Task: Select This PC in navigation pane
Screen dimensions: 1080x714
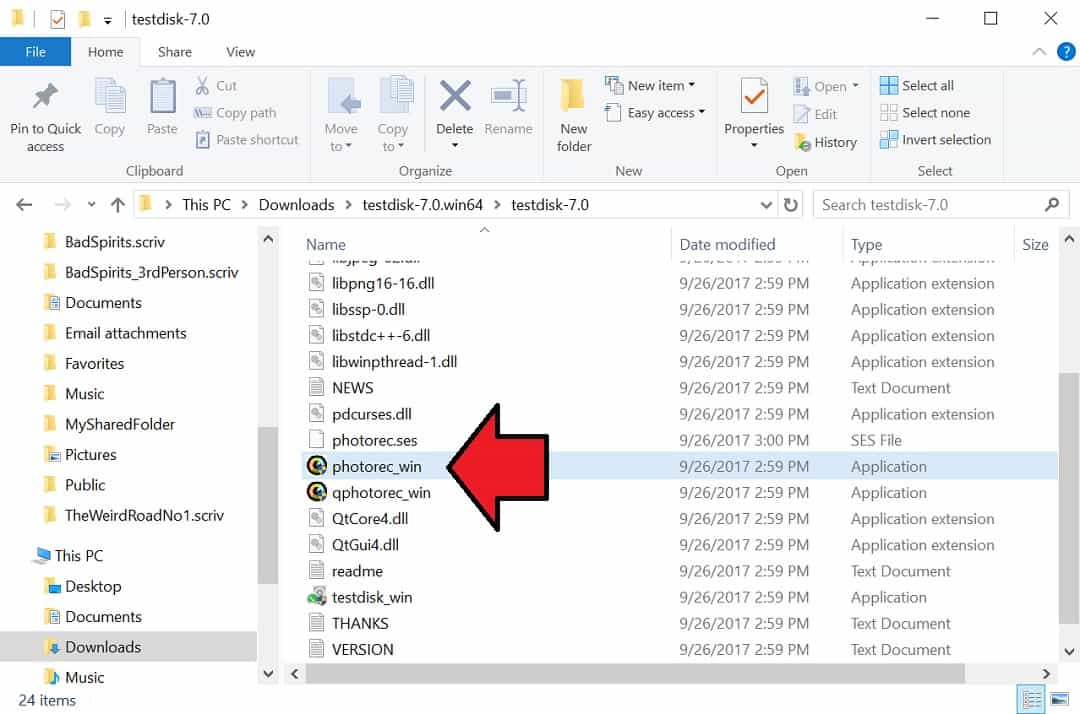Action: coord(79,555)
